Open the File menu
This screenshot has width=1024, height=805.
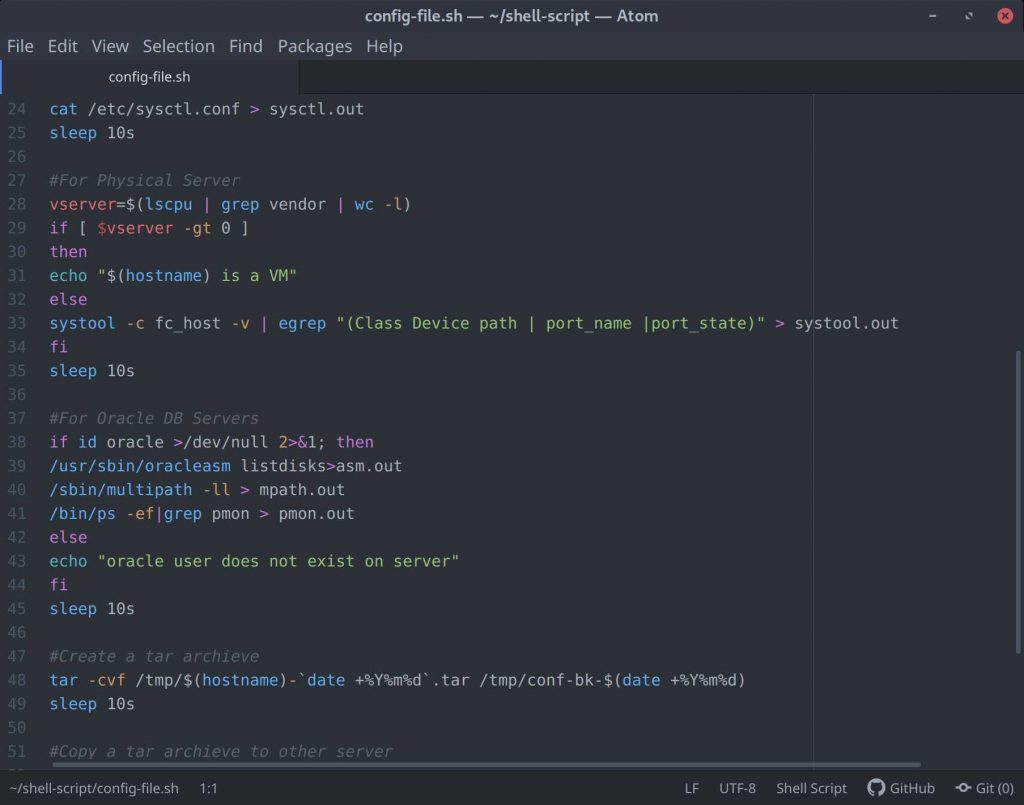point(20,46)
